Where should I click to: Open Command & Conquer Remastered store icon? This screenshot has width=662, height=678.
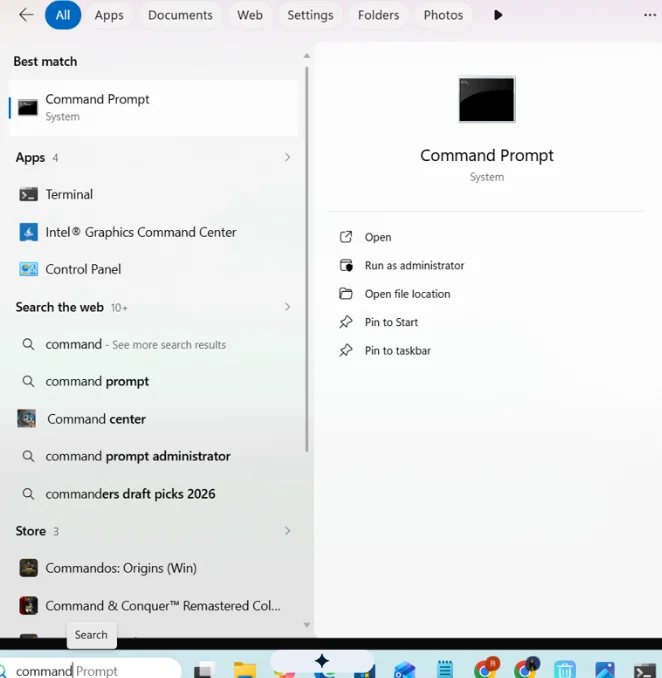29,605
